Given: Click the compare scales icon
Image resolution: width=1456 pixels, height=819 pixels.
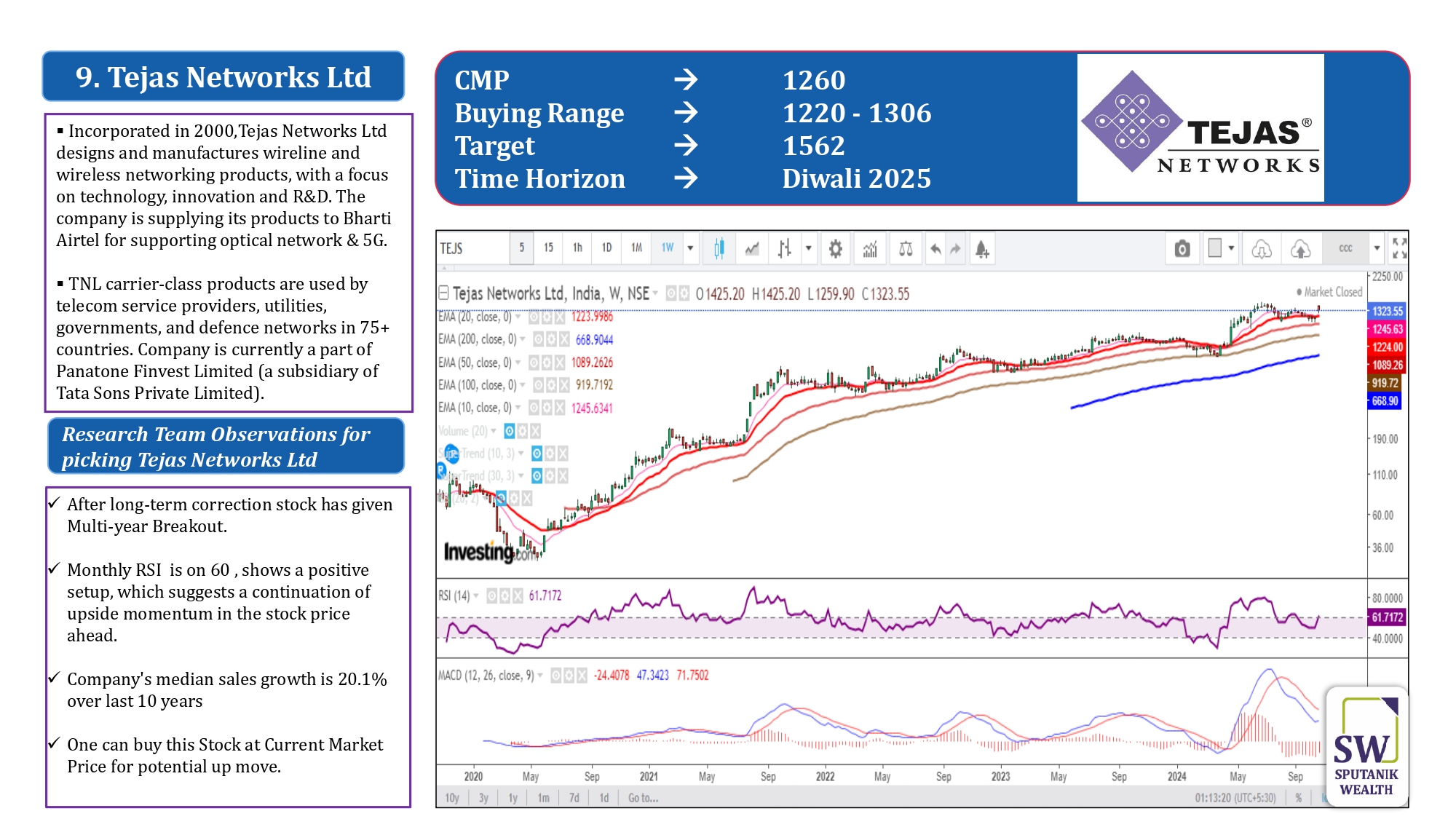Looking at the screenshot, I should (x=906, y=249).
